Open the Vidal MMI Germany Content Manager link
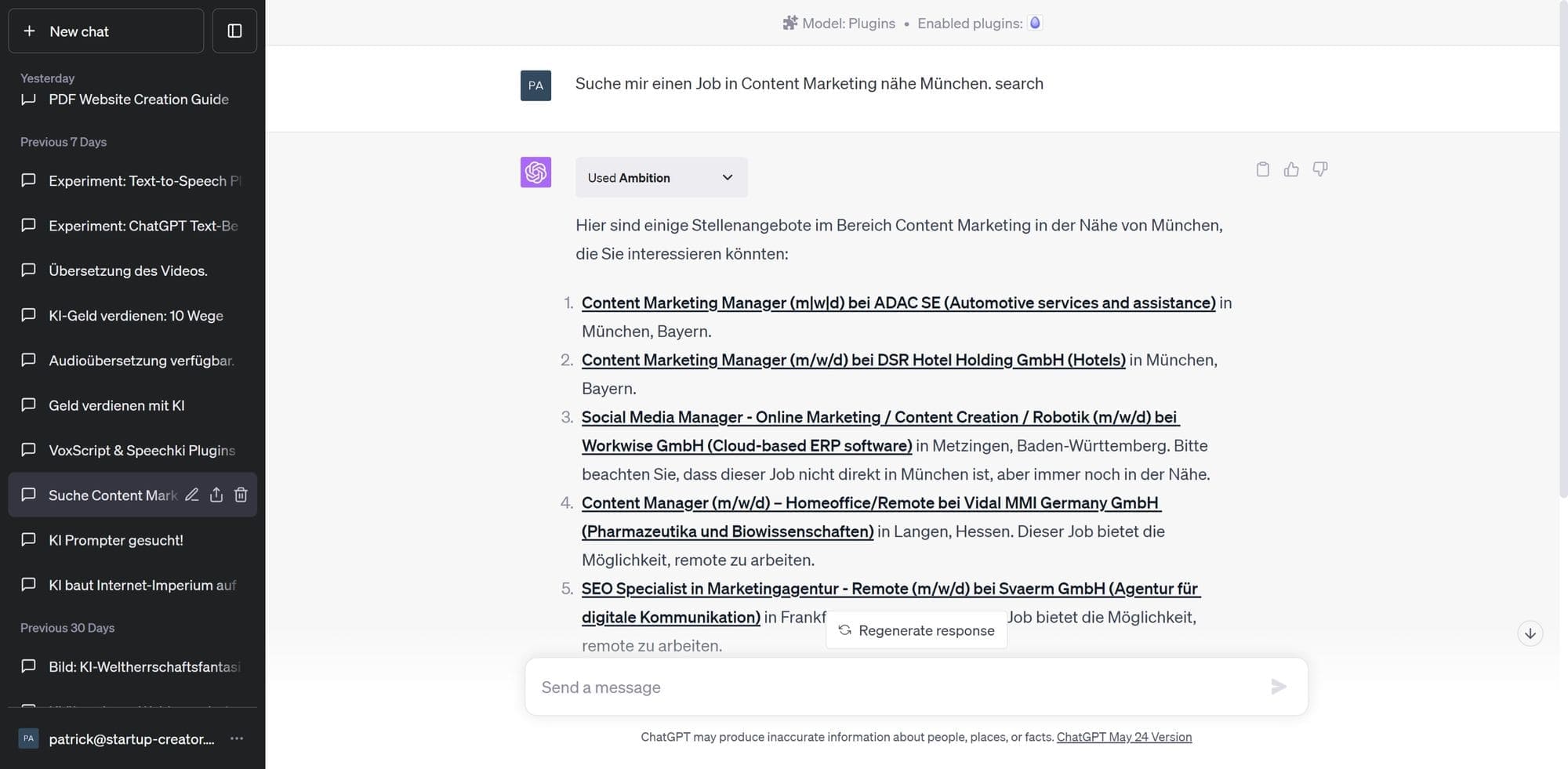 (871, 517)
